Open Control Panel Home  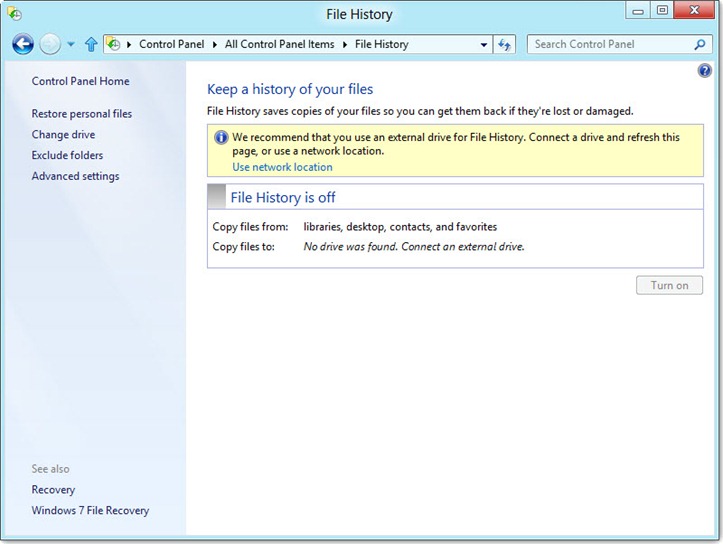[80, 81]
